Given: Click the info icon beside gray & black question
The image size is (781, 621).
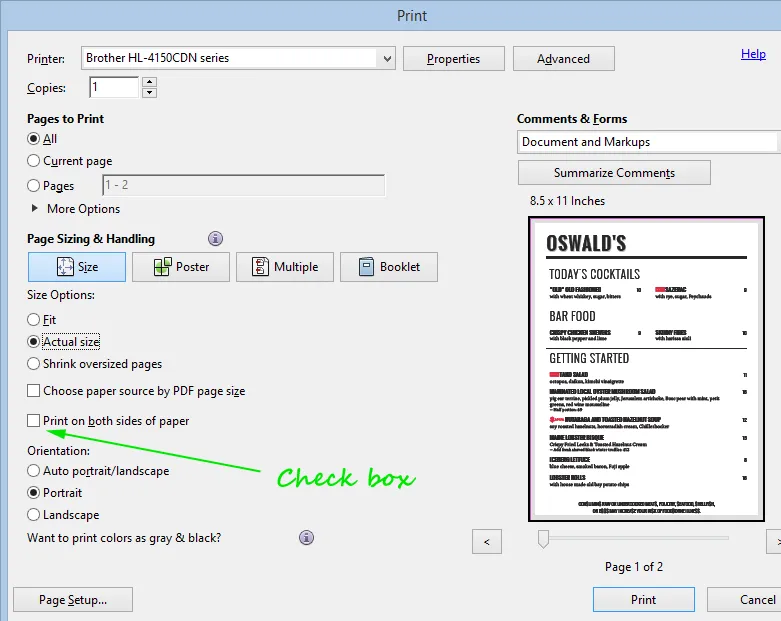Looking at the screenshot, I should click(x=306, y=537).
